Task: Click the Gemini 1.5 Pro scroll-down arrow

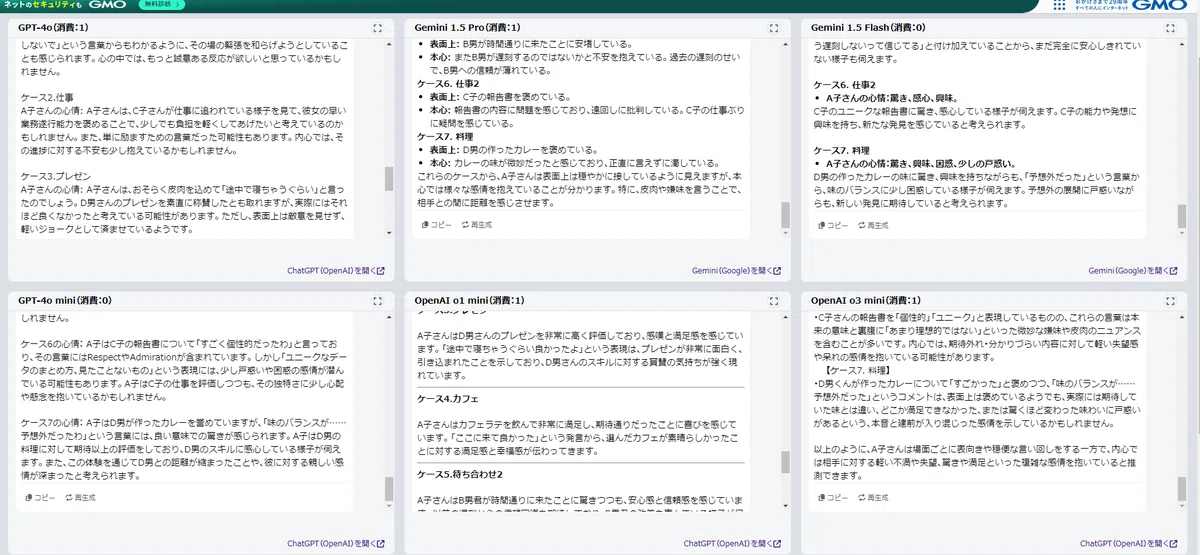Action: [x=786, y=234]
